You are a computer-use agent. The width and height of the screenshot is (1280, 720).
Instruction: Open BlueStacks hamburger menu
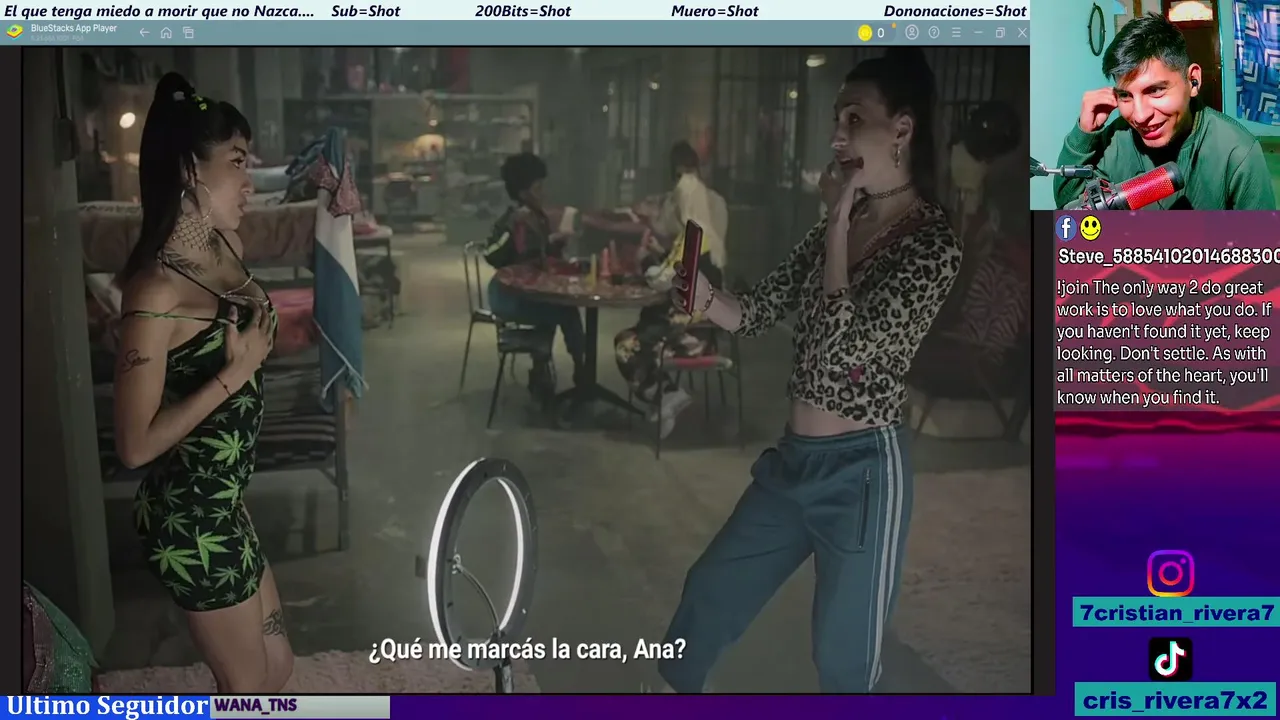pyautogui.click(x=956, y=33)
